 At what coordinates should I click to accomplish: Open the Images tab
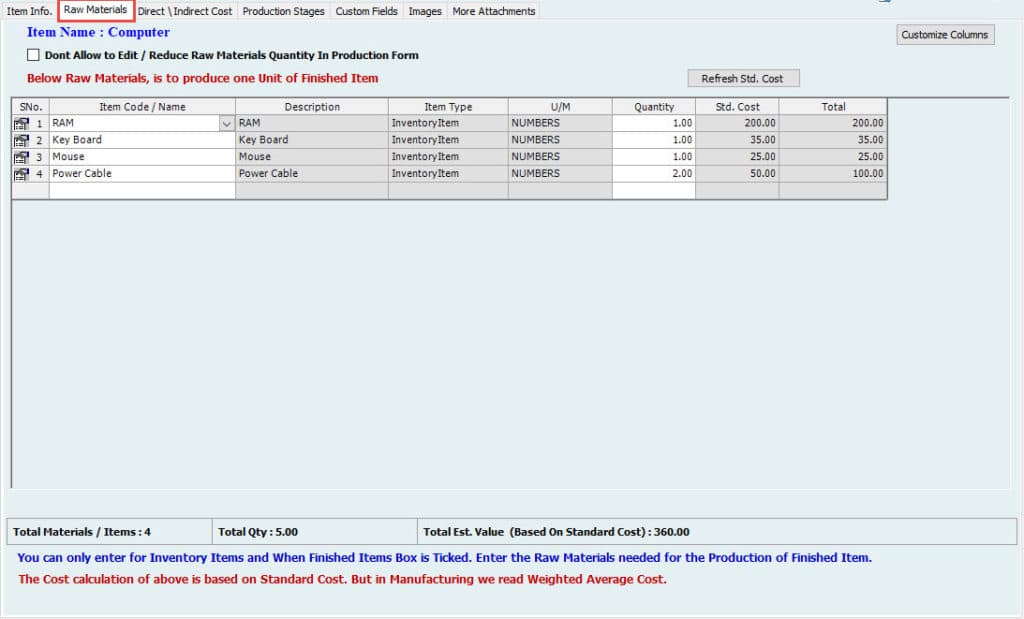[425, 11]
